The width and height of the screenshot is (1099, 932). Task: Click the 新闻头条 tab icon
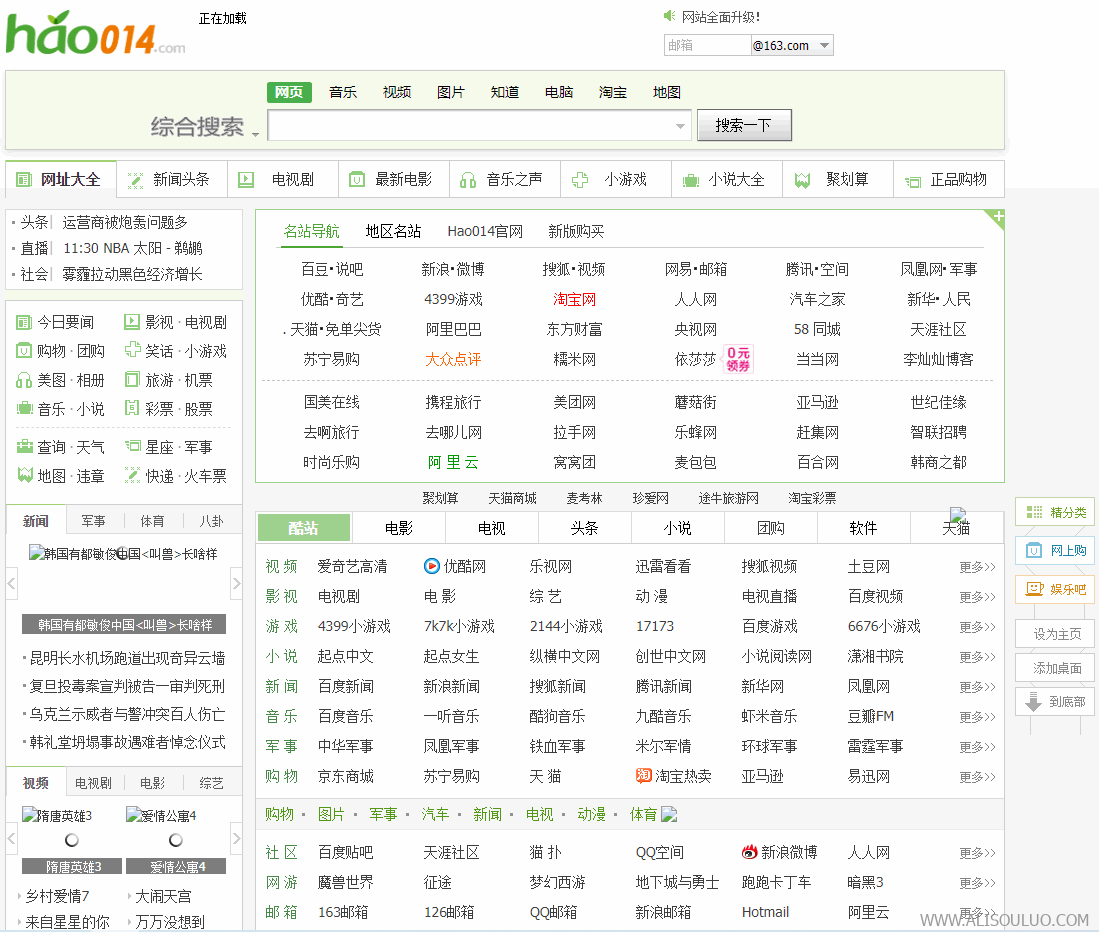coord(135,180)
